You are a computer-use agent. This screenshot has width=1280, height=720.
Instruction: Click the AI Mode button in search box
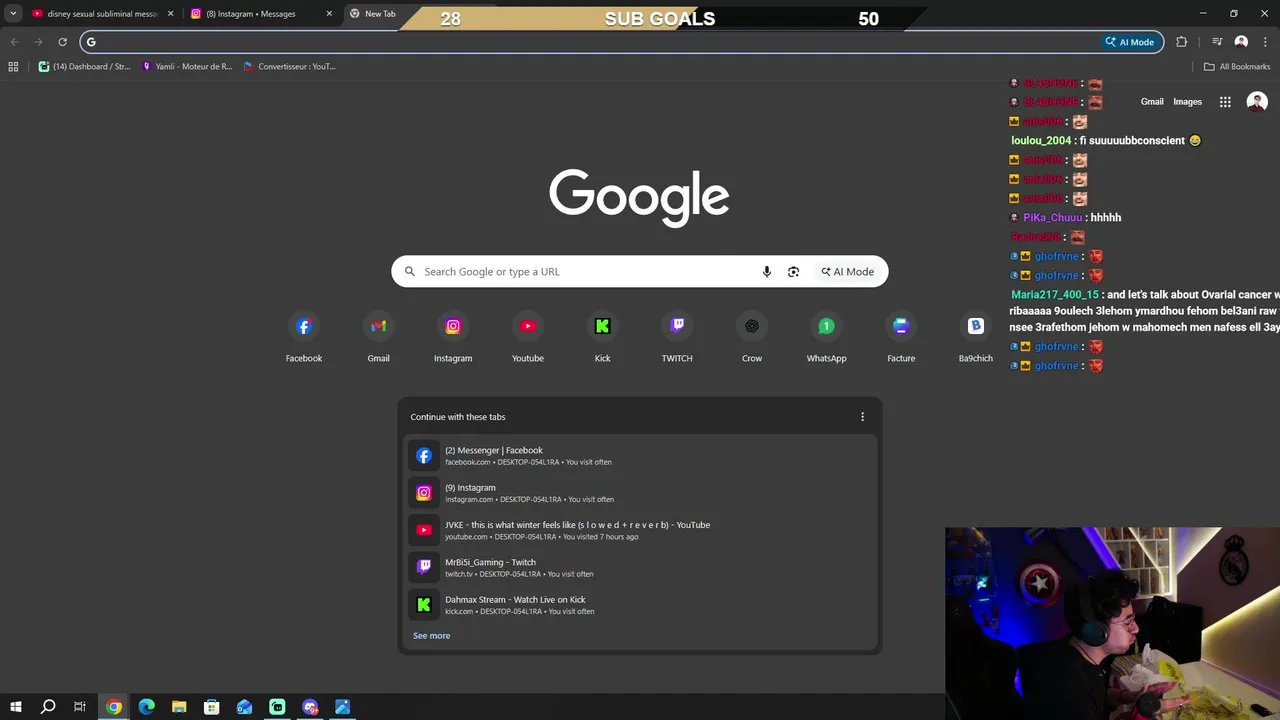pyautogui.click(x=848, y=272)
